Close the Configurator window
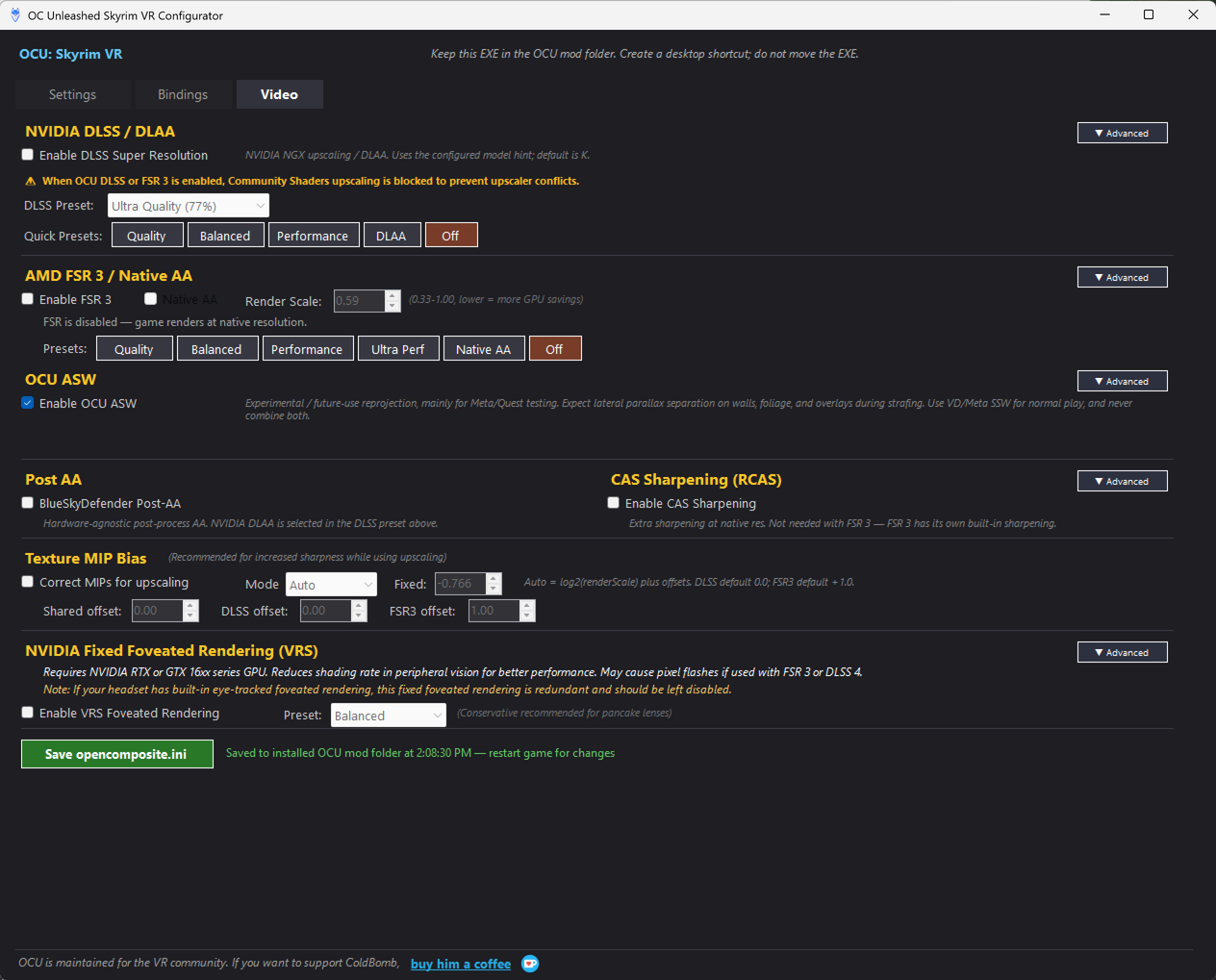 [x=1193, y=14]
